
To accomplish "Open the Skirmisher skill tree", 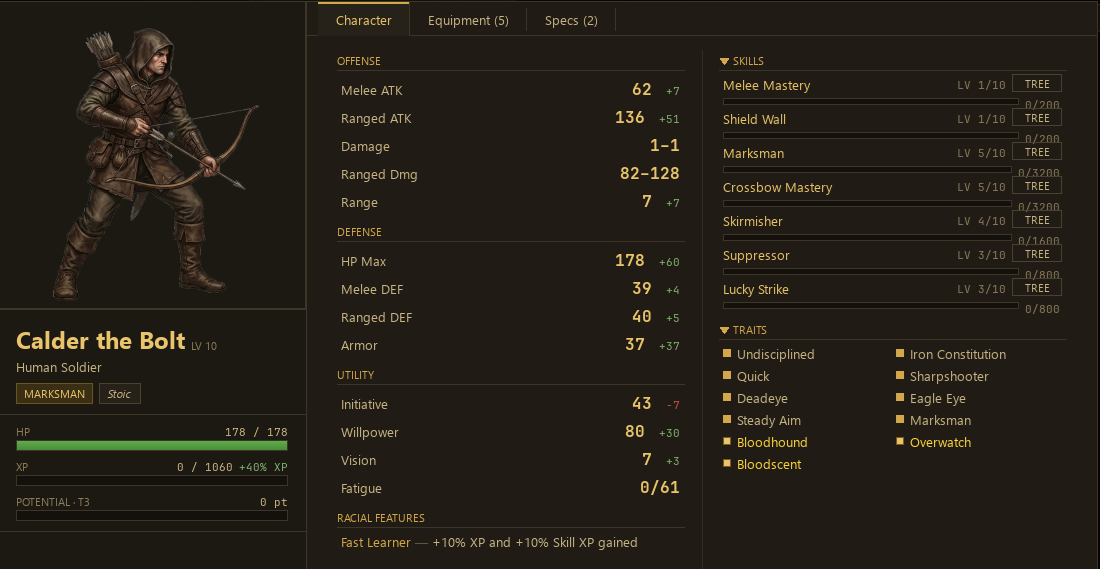I will (x=1037, y=220).
